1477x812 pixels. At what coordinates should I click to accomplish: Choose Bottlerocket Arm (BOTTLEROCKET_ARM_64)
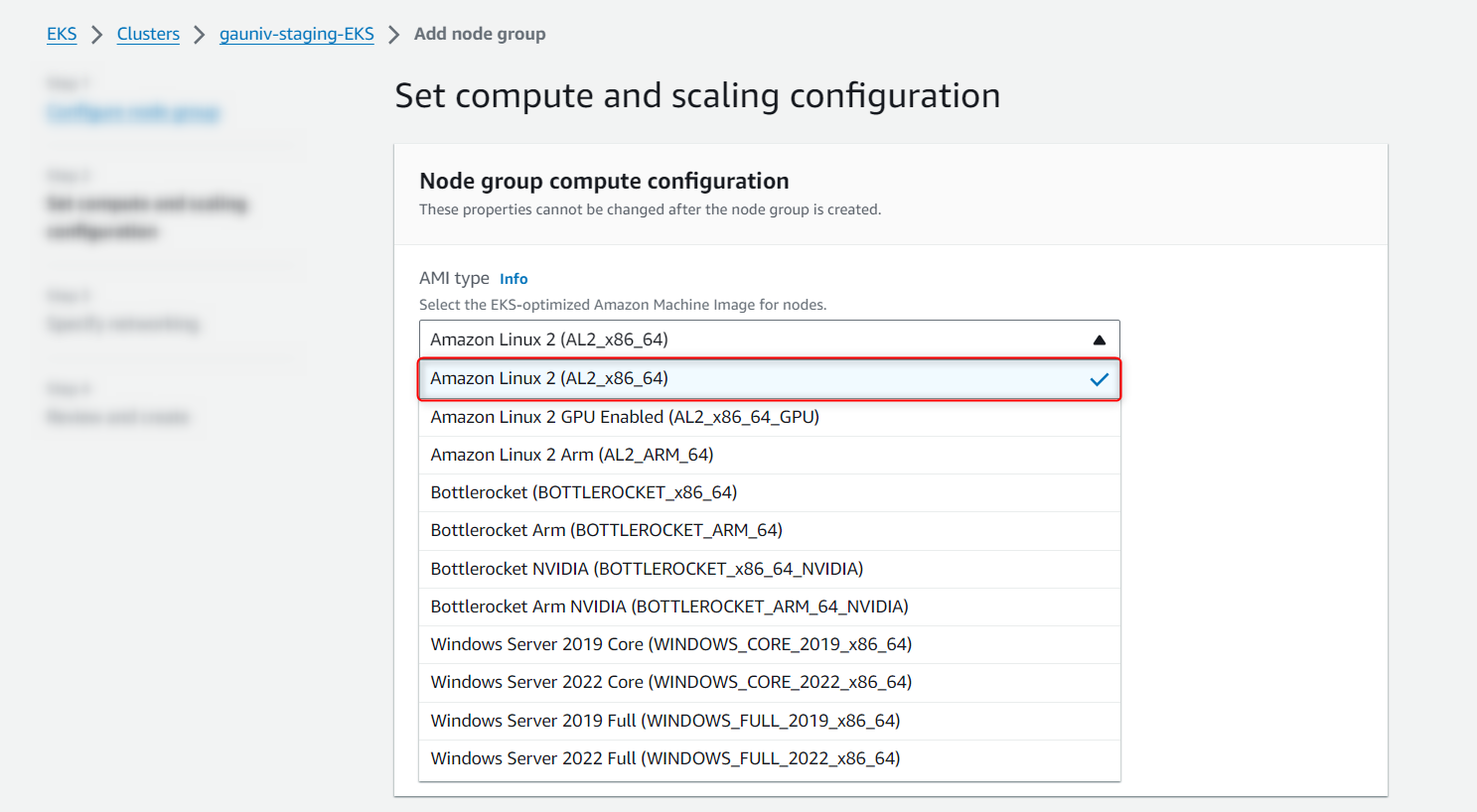coord(606,530)
